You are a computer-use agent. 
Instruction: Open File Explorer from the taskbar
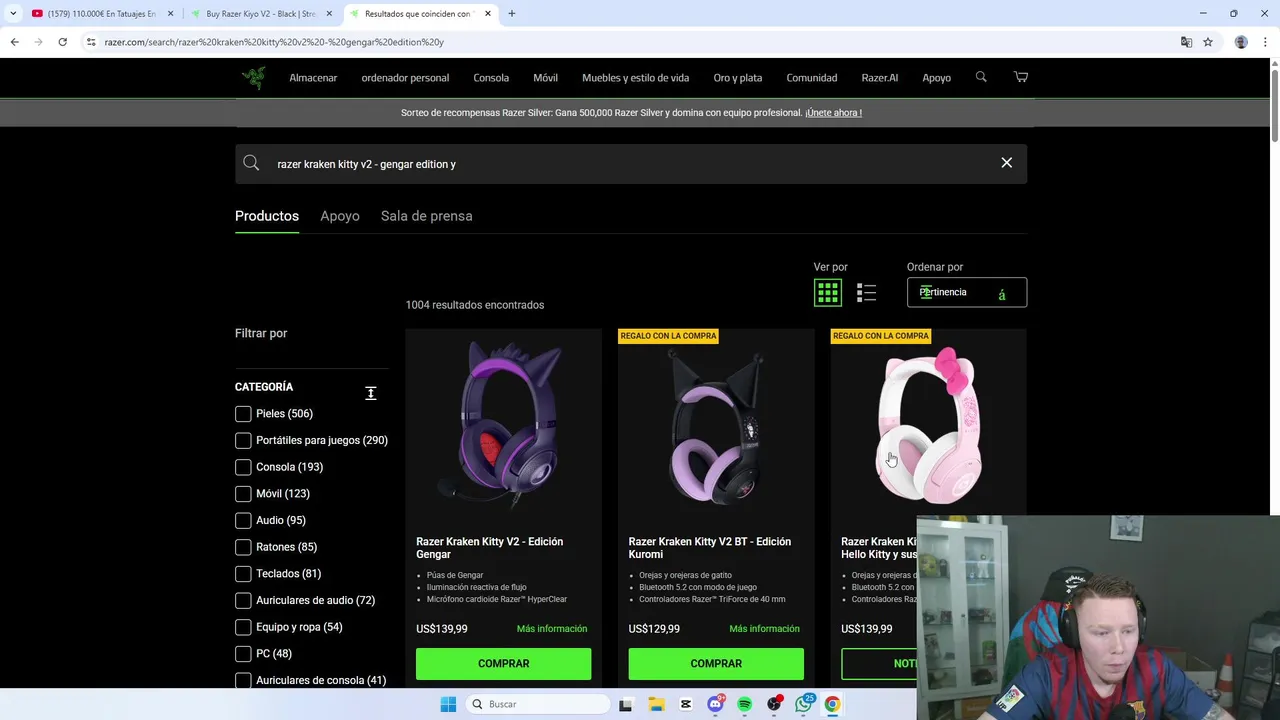pos(656,704)
